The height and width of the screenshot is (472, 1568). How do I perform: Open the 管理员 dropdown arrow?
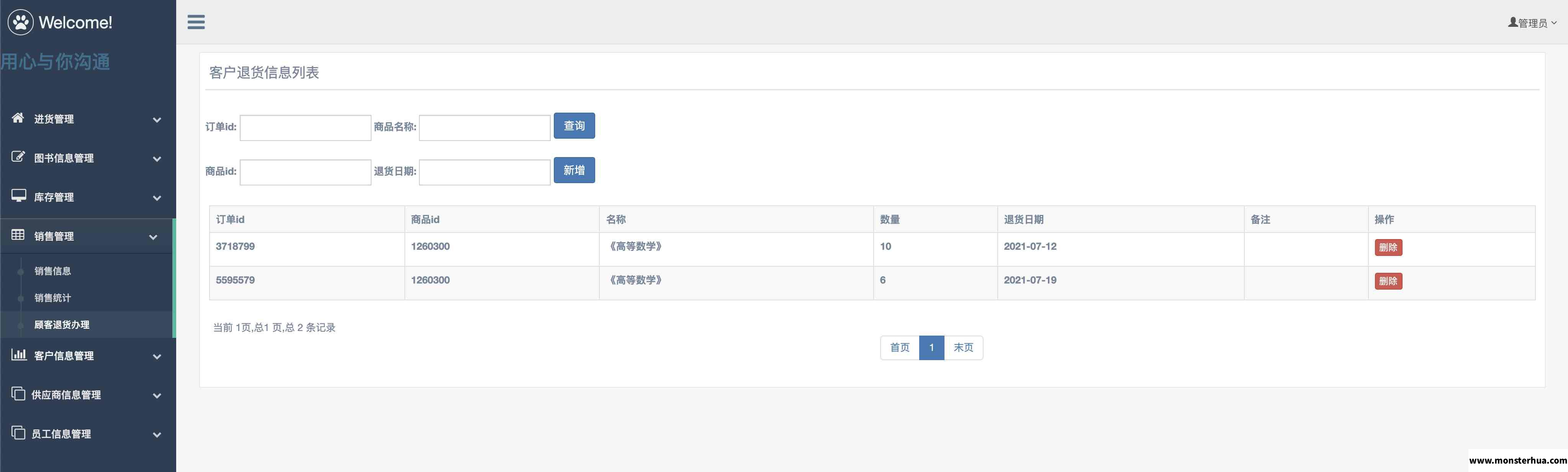click(1554, 23)
